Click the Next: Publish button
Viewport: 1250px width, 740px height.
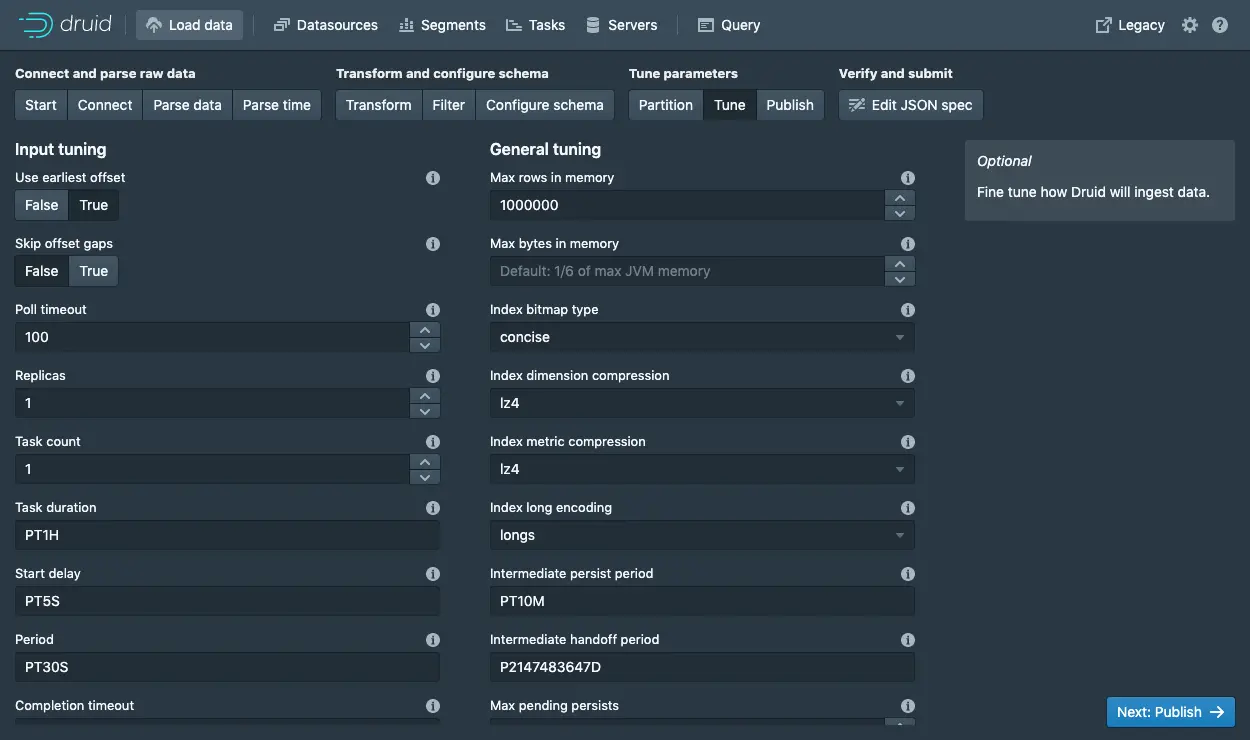click(1170, 712)
